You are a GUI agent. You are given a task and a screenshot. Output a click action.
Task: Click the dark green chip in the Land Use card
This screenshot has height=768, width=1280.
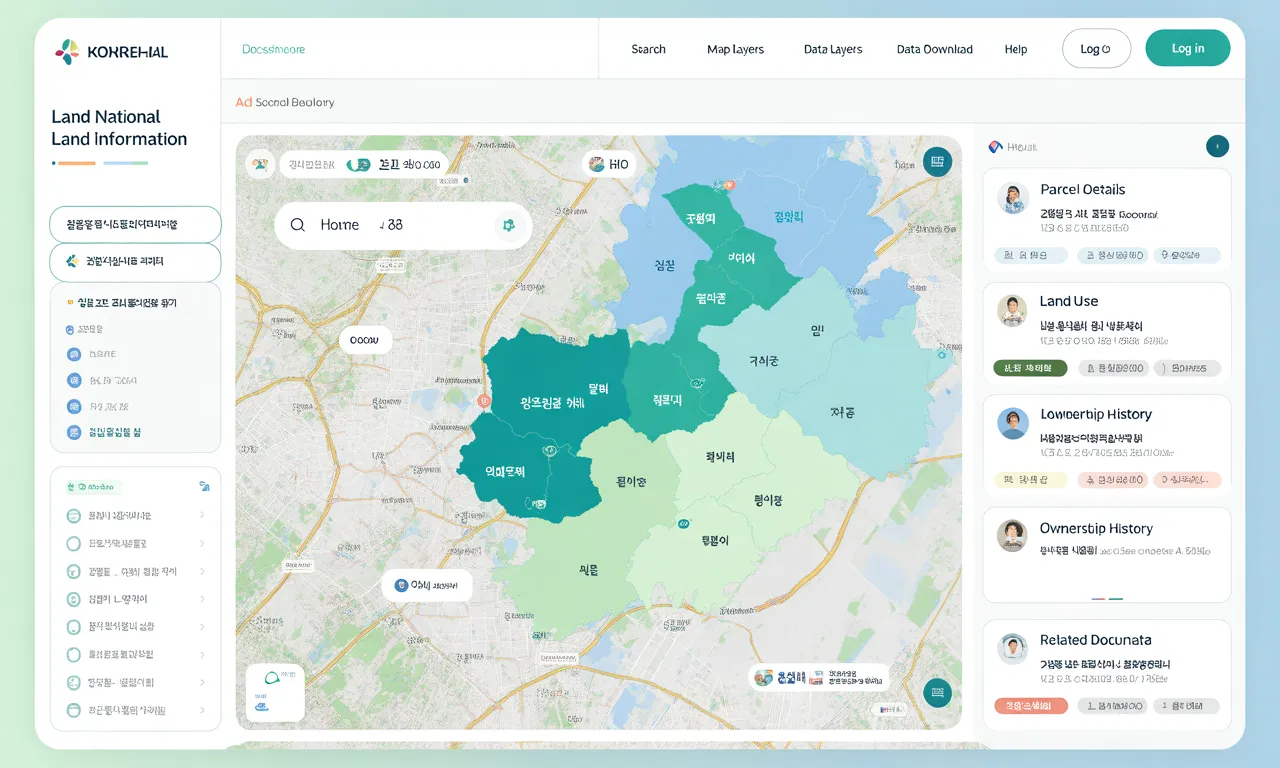tap(1030, 368)
